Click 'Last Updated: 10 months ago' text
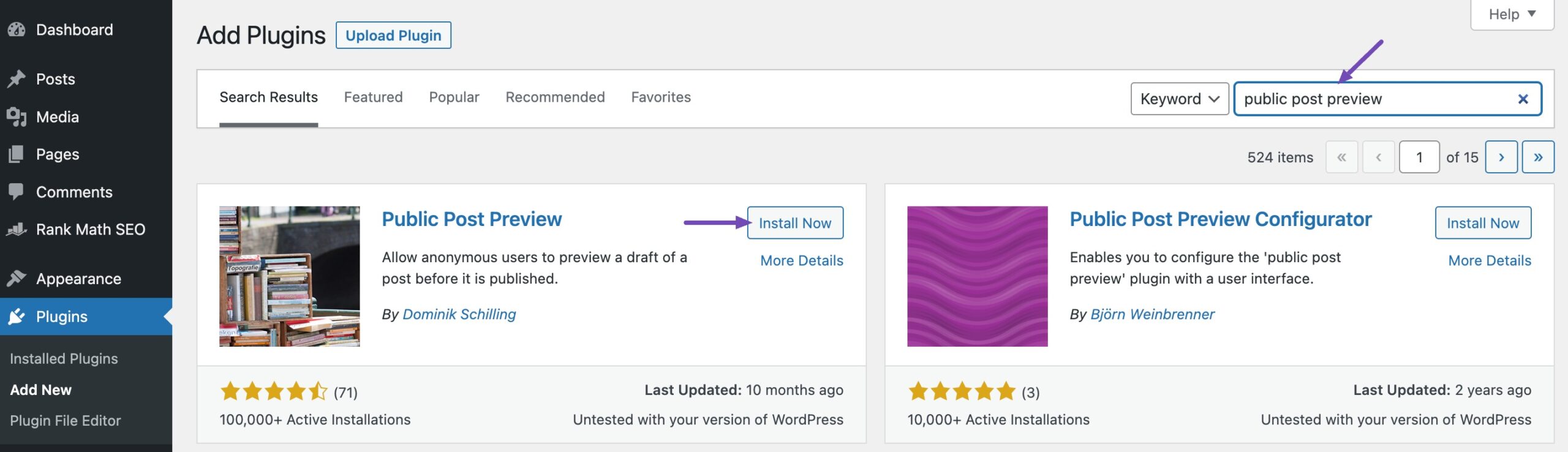1568x452 pixels. (x=744, y=390)
